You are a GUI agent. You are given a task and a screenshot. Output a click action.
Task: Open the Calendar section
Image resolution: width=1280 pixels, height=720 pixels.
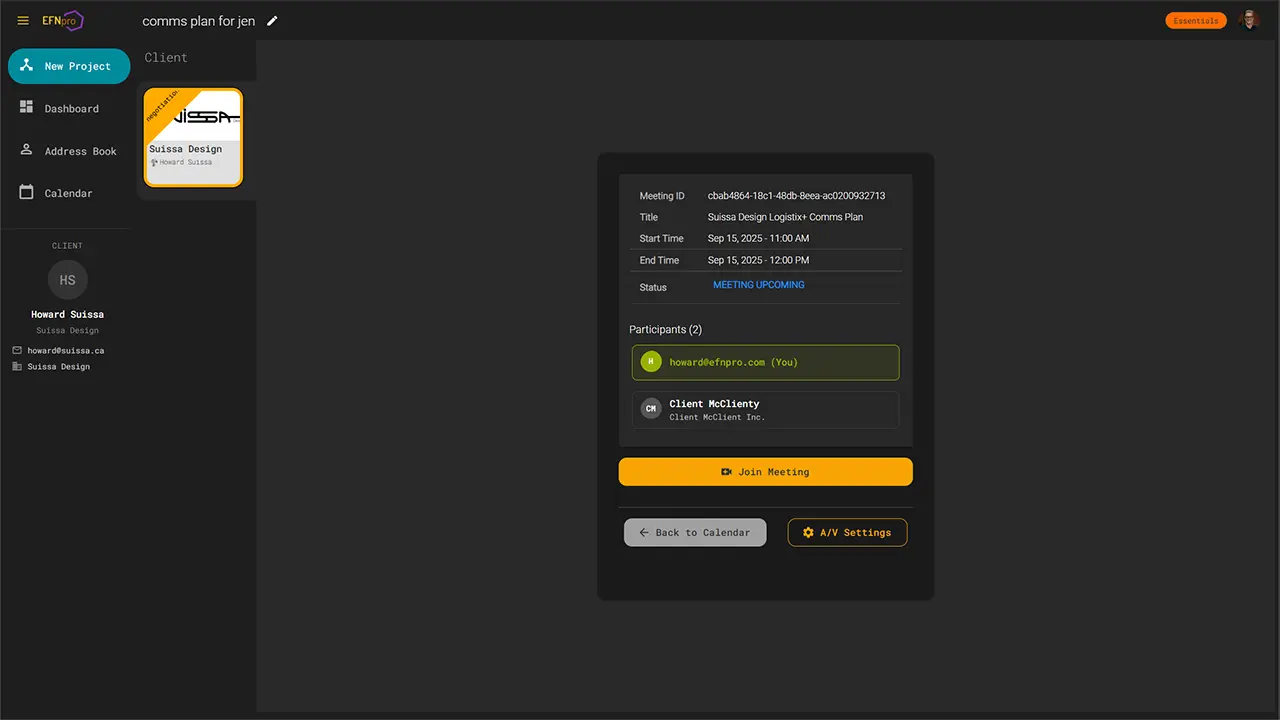67,193
